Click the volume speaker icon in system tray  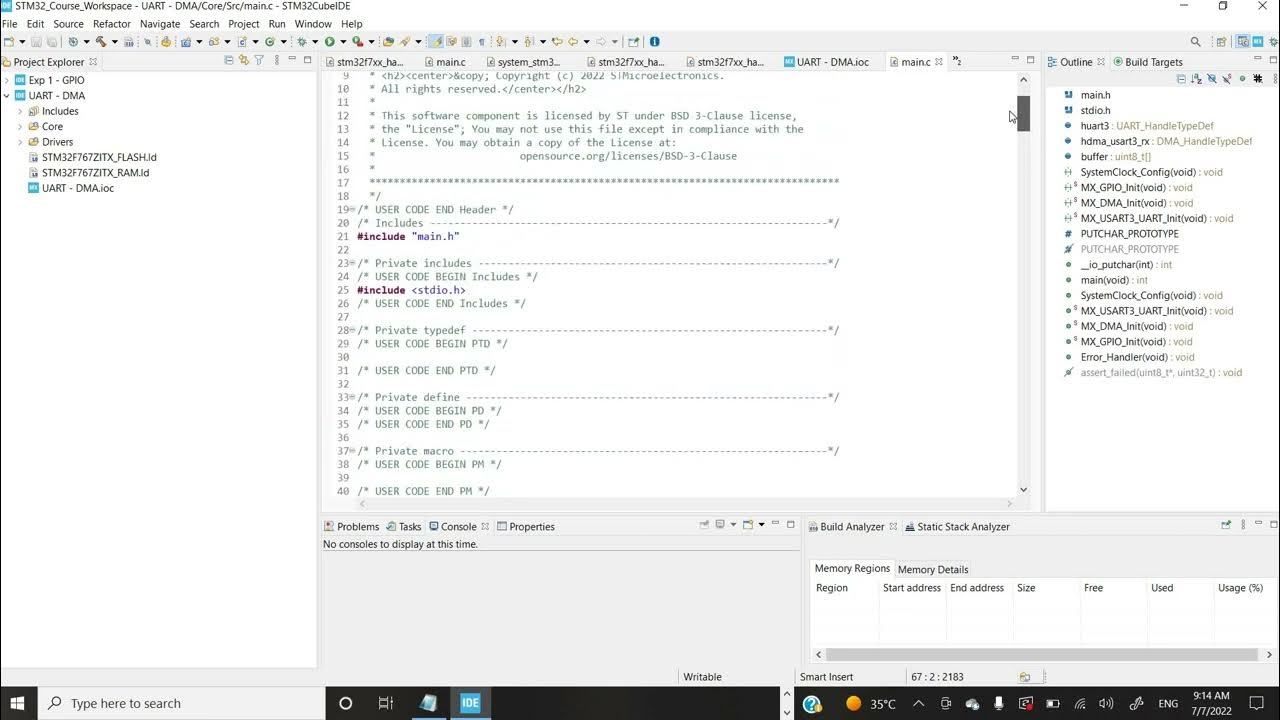coord(1105,704)
